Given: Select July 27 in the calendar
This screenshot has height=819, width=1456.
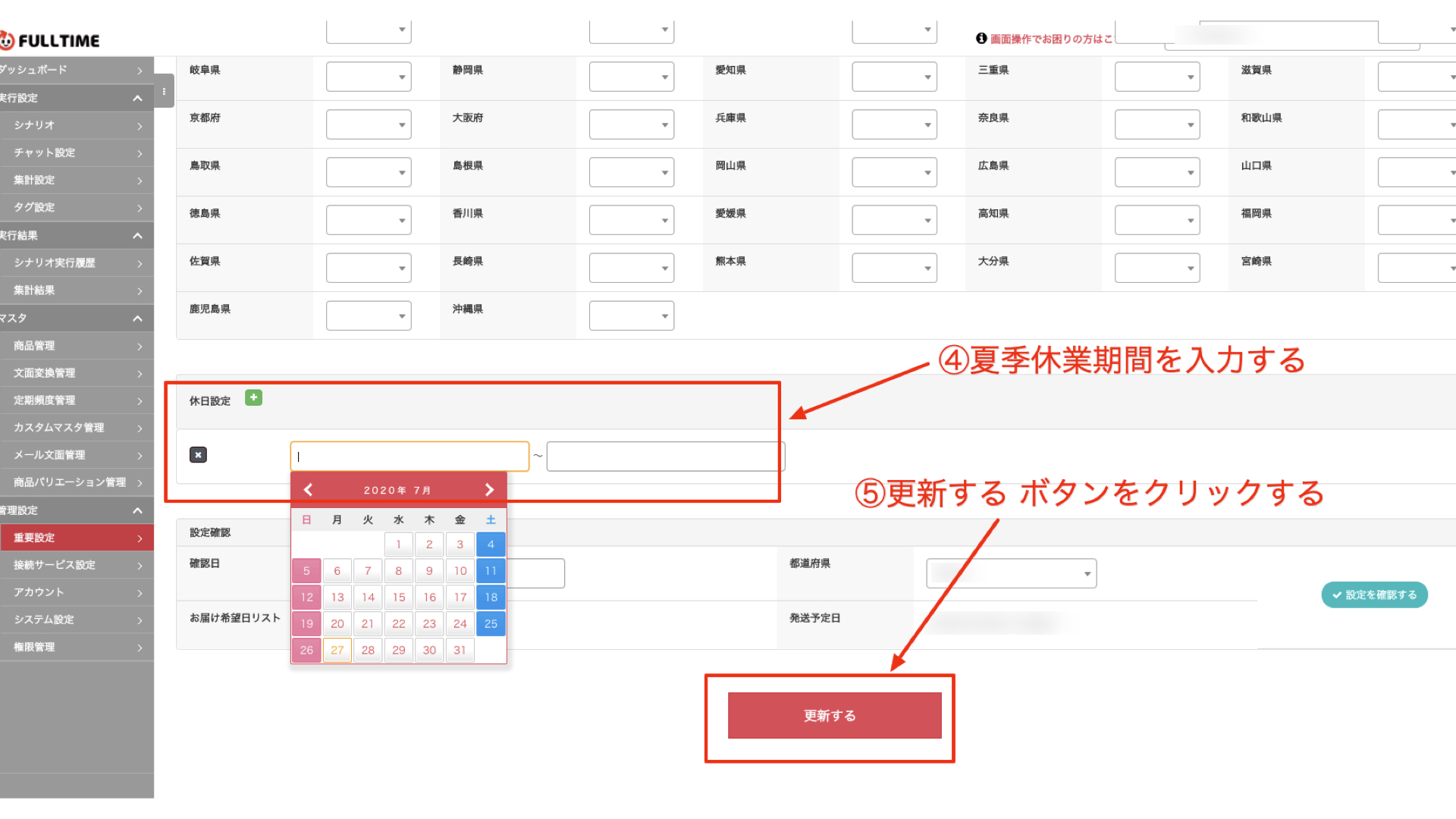Looking at the screenshot, I should coord(337,650).
